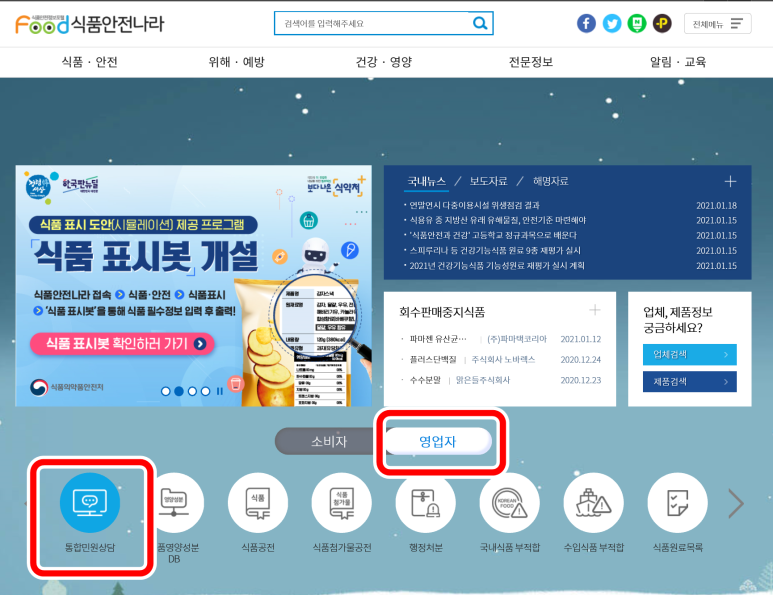Image resolution: width=773 pixels, height=595 pixels.
Task: Click the 회수판매중지식품 heading
Action: coord(442,312)
